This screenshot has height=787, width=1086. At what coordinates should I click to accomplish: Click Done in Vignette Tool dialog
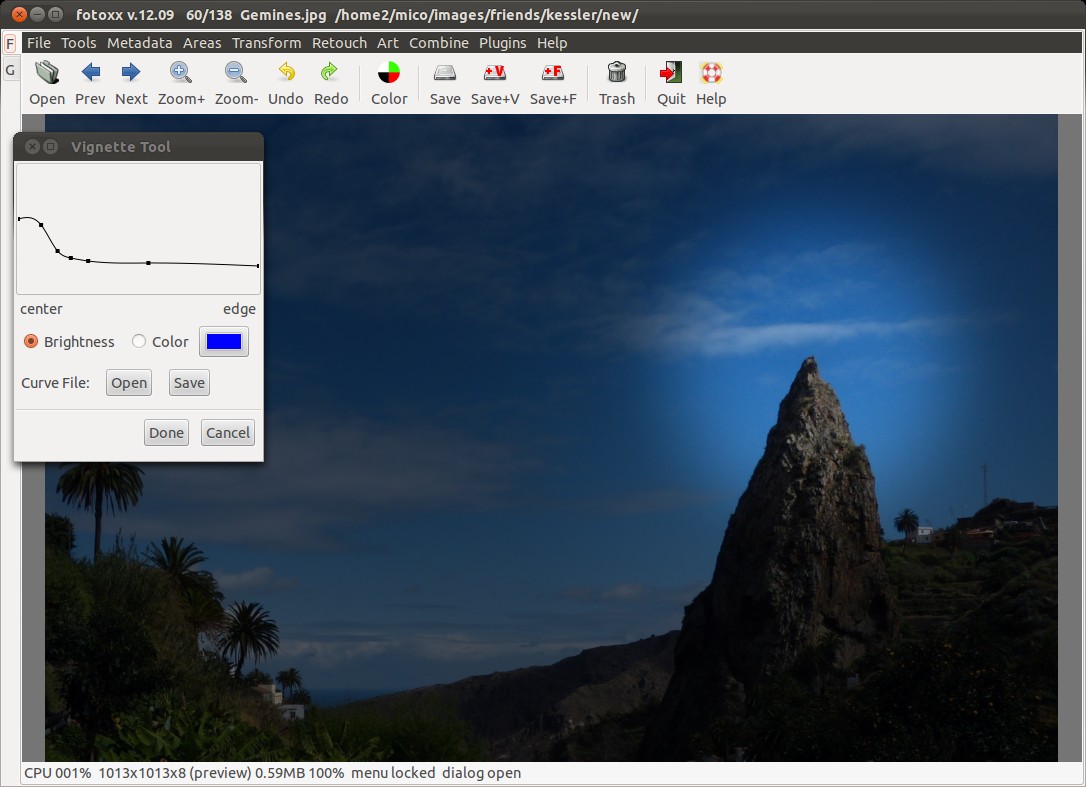click(x=166, y=433)
